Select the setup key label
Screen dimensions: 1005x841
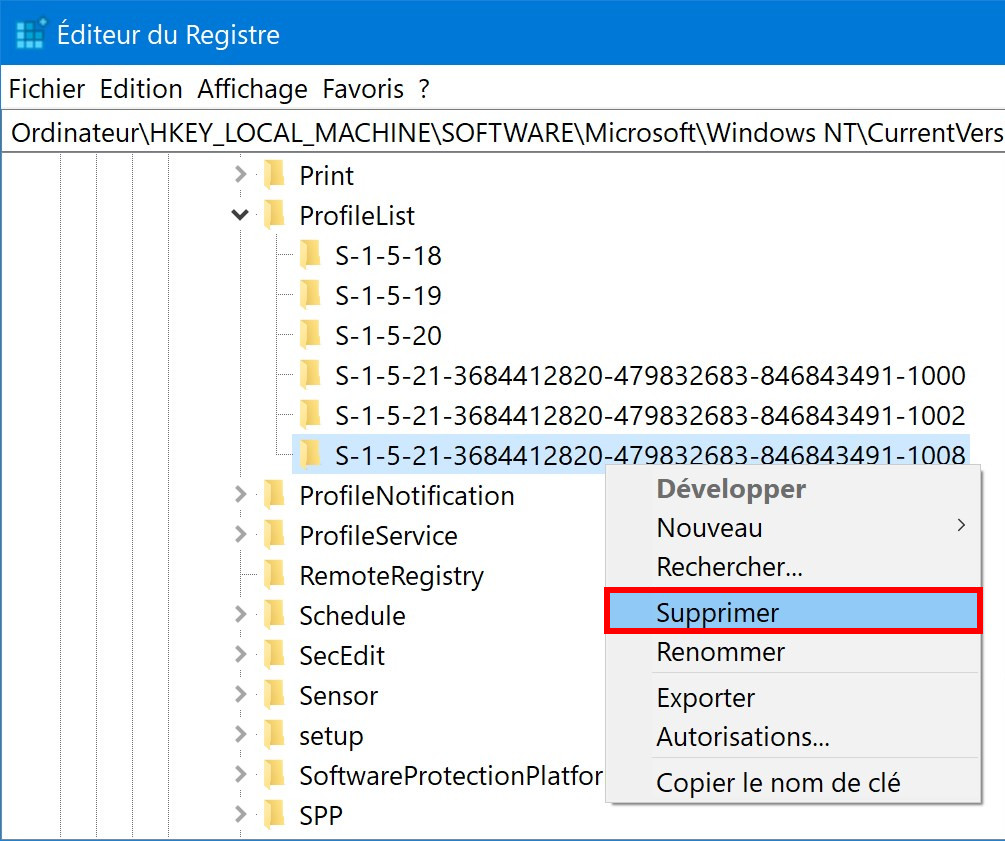(x=331, y=736)
